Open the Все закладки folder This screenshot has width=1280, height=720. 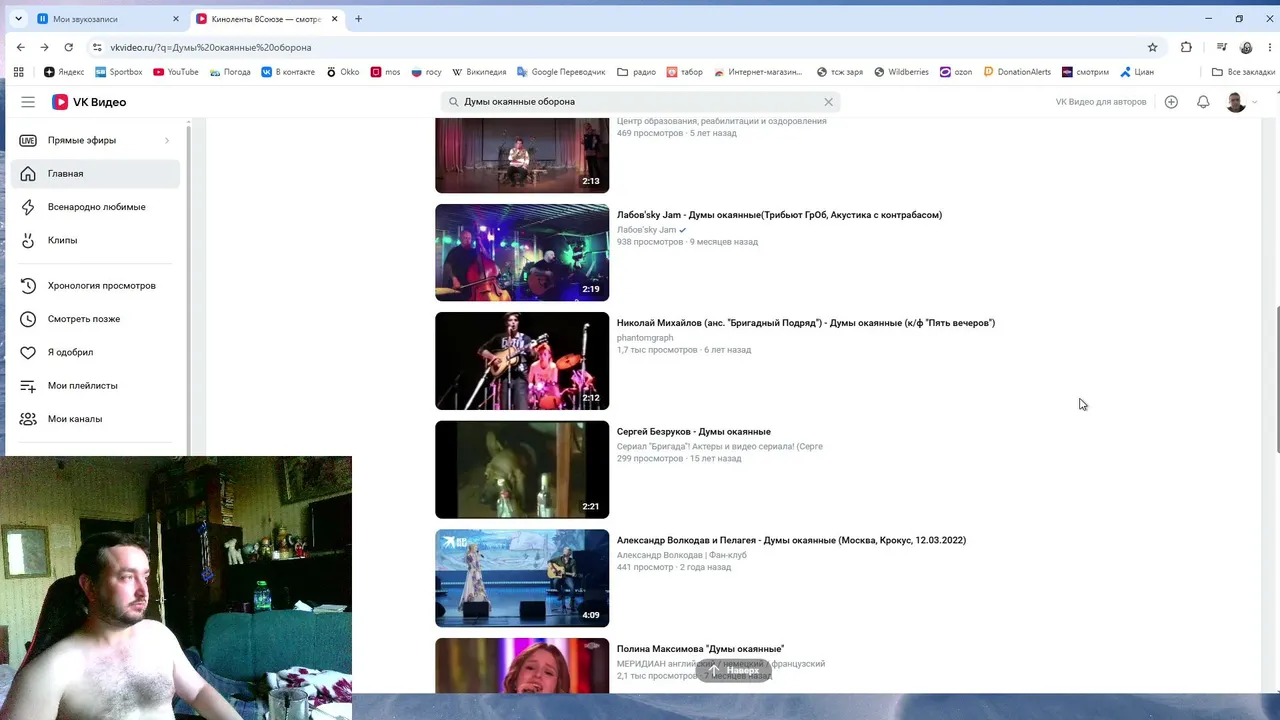point(1243,72)
